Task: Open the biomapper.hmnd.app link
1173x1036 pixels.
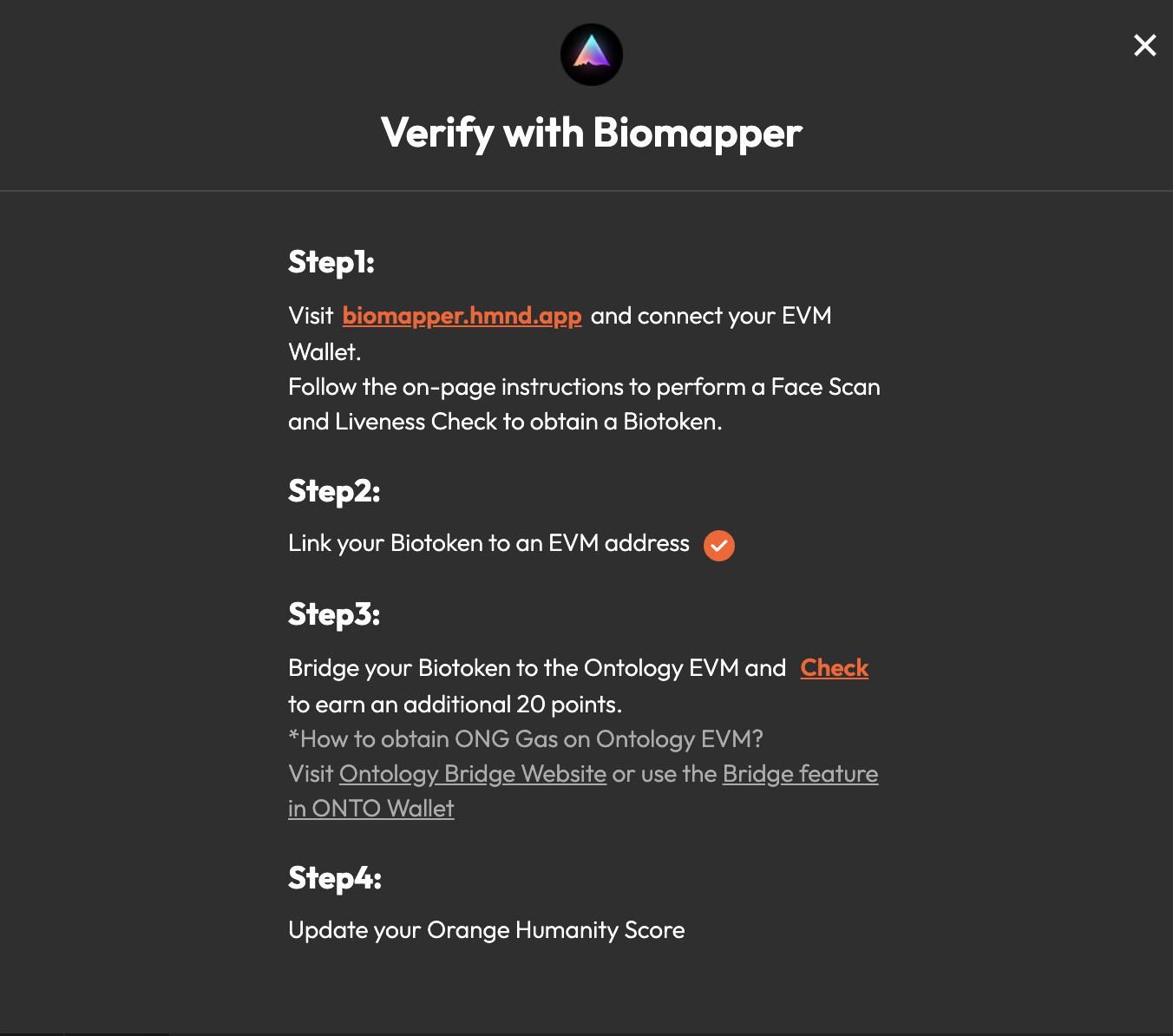Action: pos(462,316)
